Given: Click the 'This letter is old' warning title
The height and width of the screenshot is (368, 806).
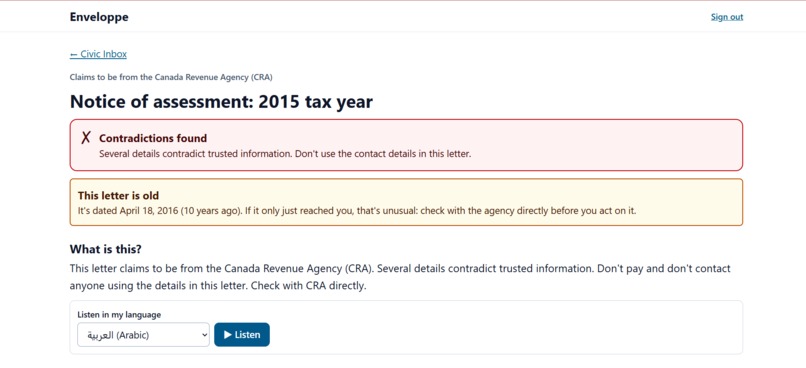Looking at the screenshot, I should click(118, 196).
